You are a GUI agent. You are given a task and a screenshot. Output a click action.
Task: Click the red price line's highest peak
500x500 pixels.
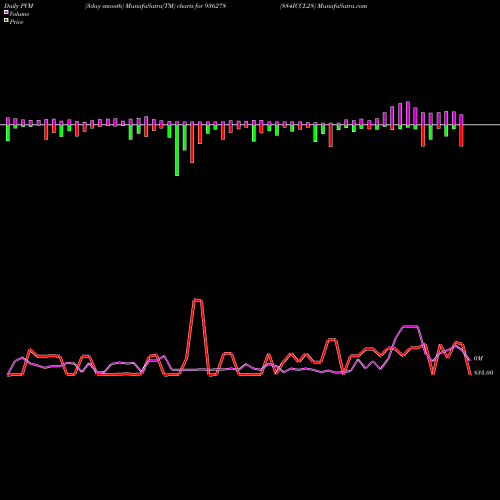coord(197,300)
